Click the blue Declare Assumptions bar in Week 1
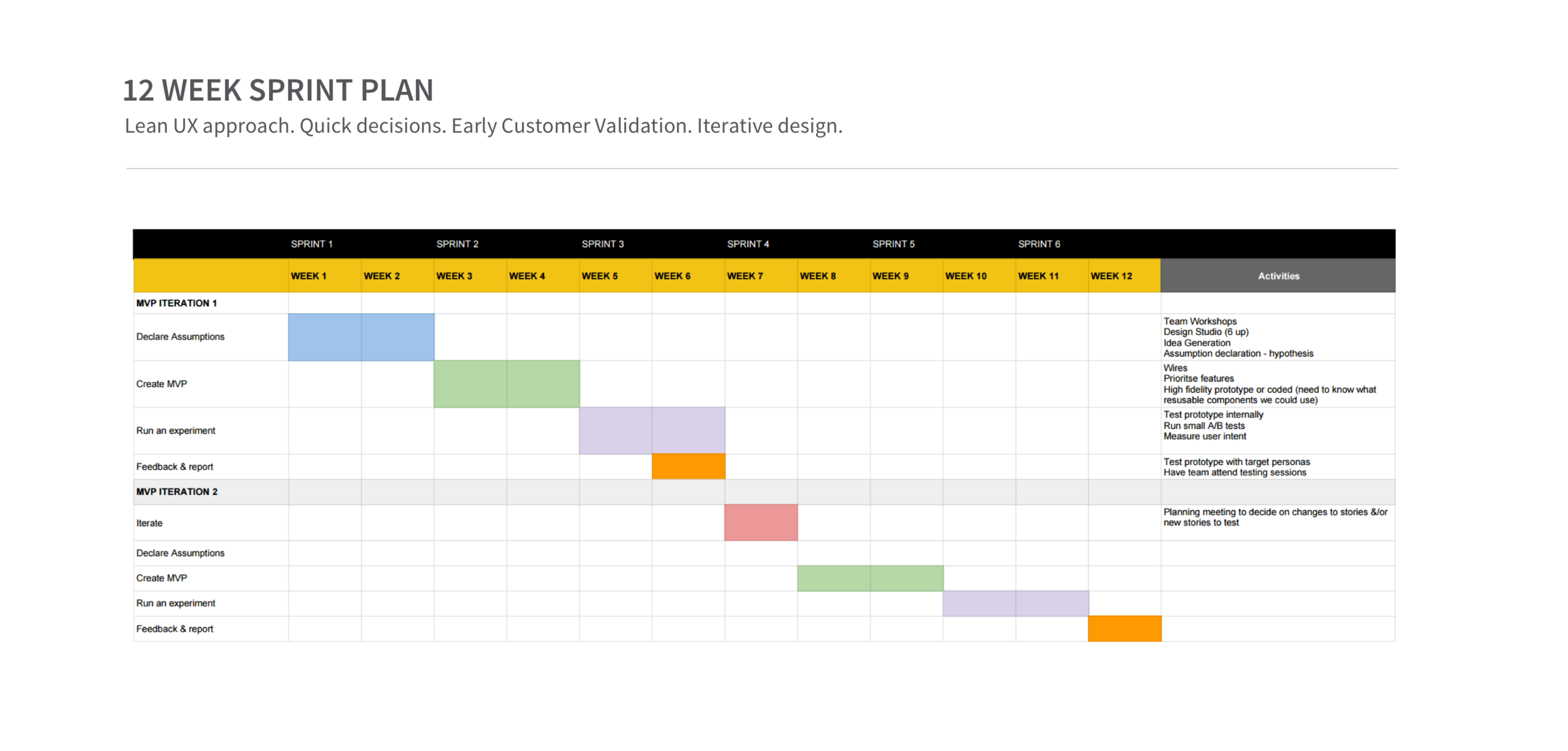1568x751 pixels. pyautogui.click(x=325, y=338)
